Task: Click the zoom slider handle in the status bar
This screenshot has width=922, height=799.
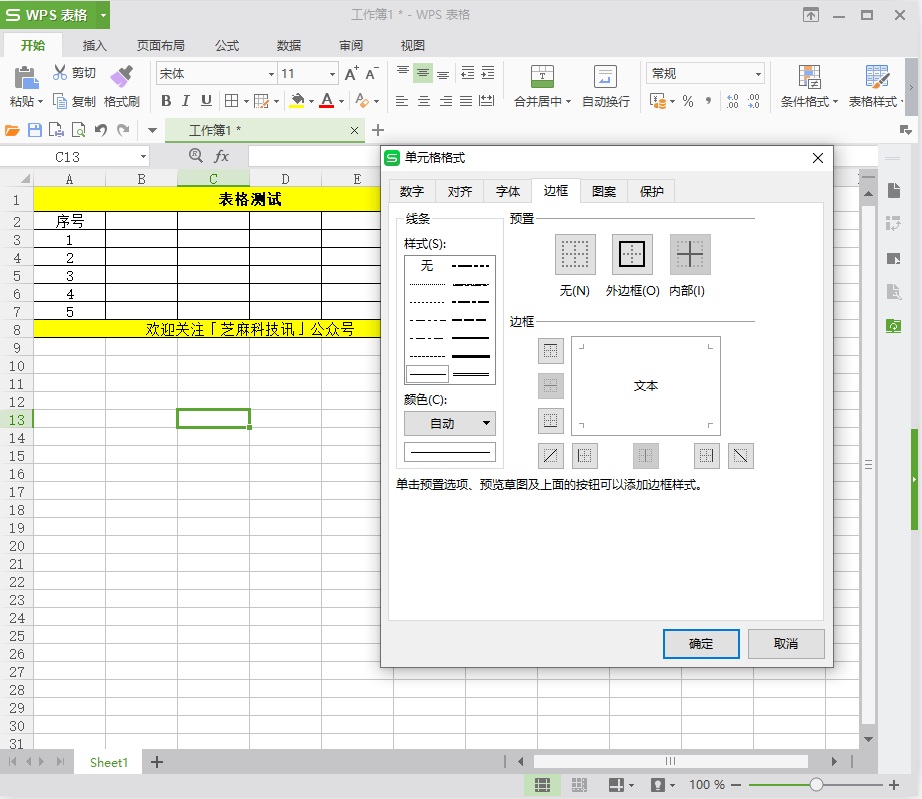Action: pos(816,784)
